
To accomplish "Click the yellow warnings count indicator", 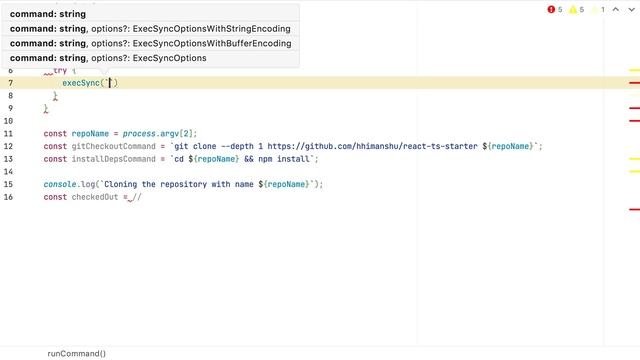I will coord(577,9).
